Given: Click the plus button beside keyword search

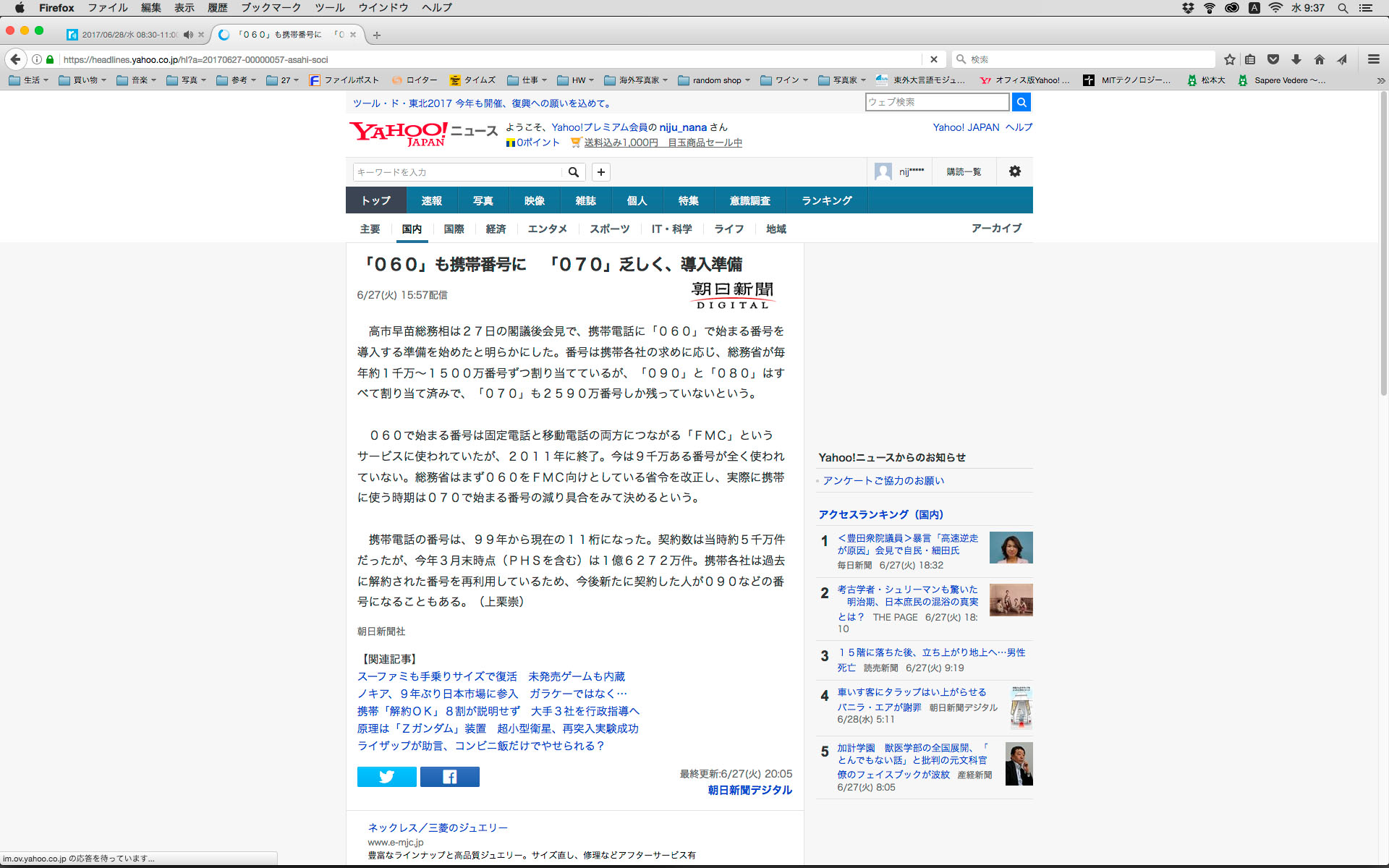Looking at the screenshot, I should click(x=600, y=172).
